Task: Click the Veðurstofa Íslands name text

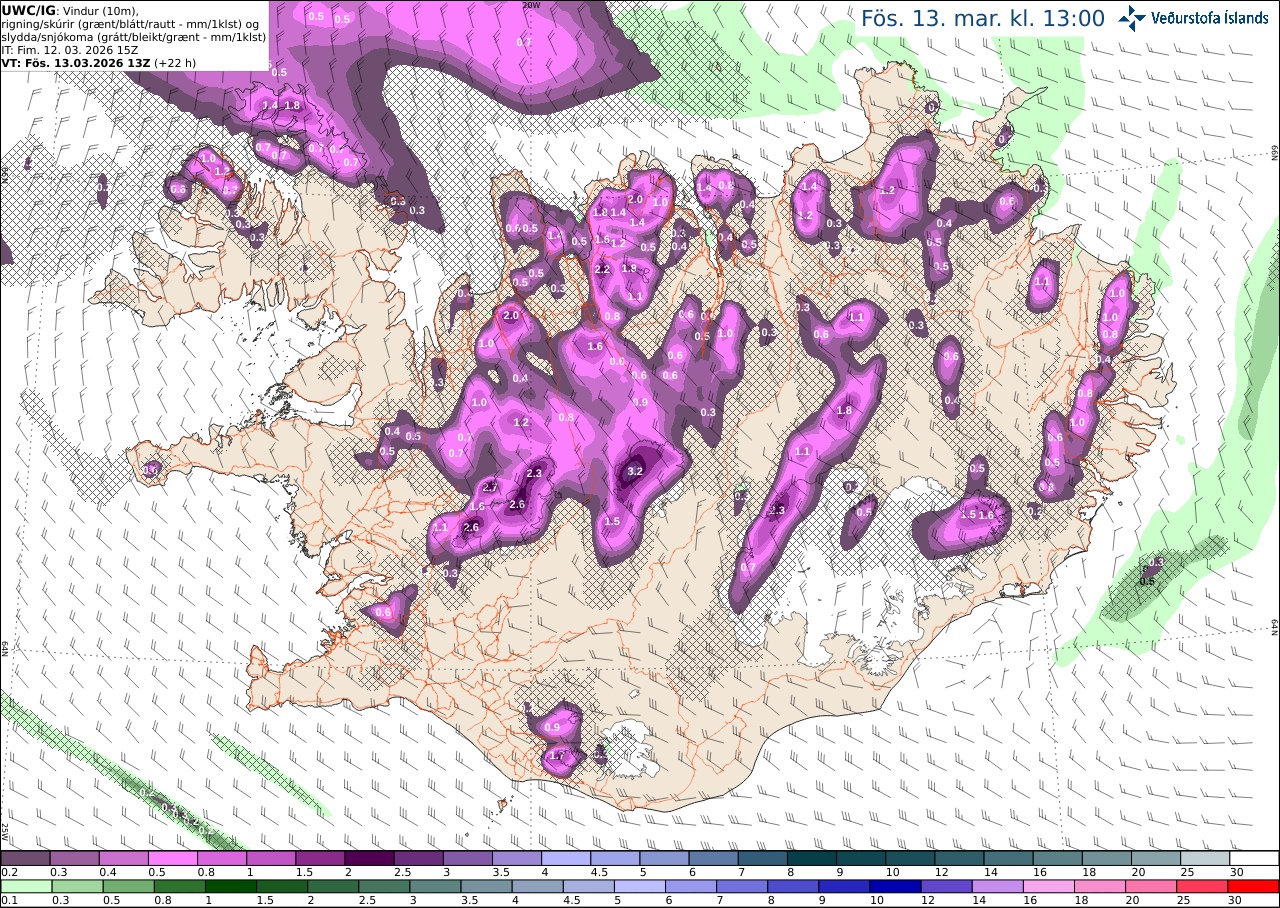Action: pos(1210,17)
